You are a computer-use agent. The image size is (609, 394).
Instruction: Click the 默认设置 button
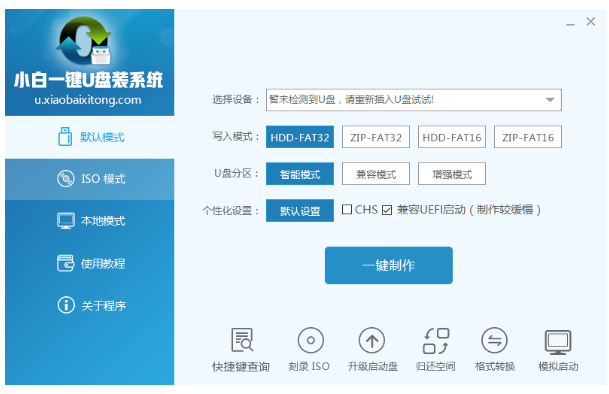click(x=300, y=211)
